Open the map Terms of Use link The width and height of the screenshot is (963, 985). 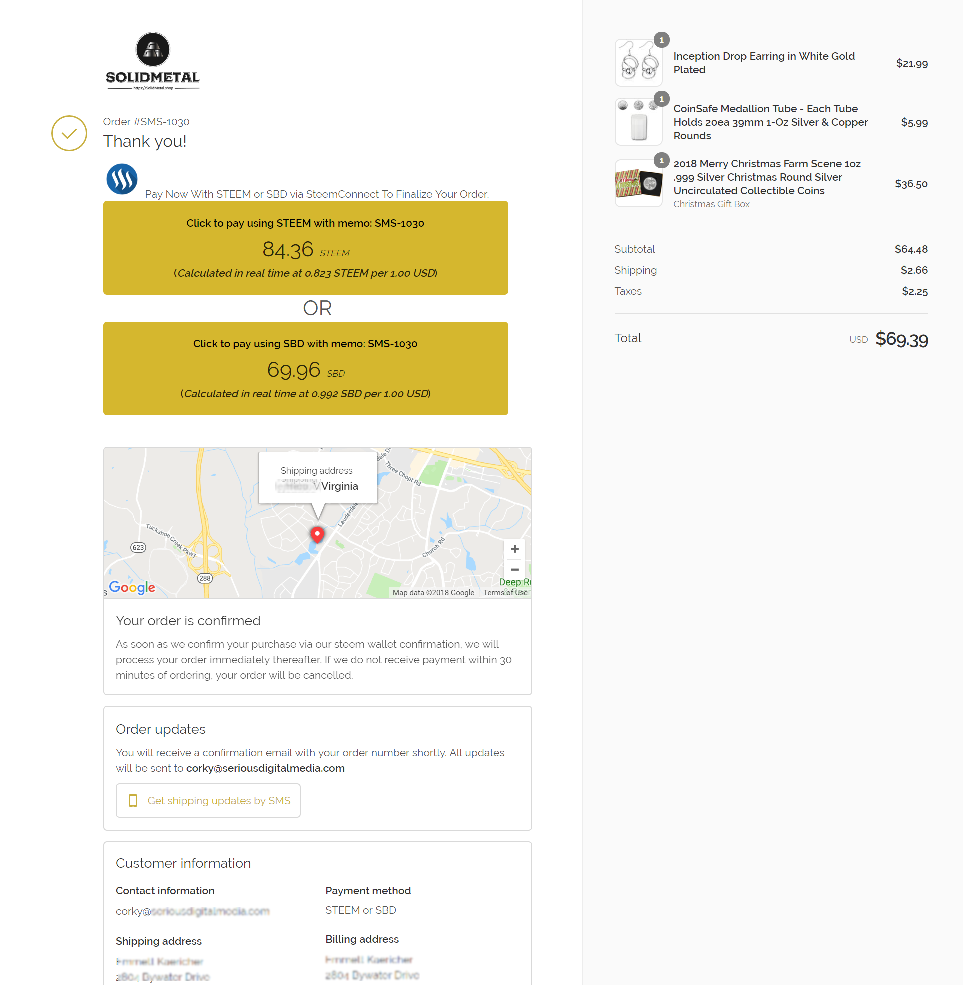point(506,592)
